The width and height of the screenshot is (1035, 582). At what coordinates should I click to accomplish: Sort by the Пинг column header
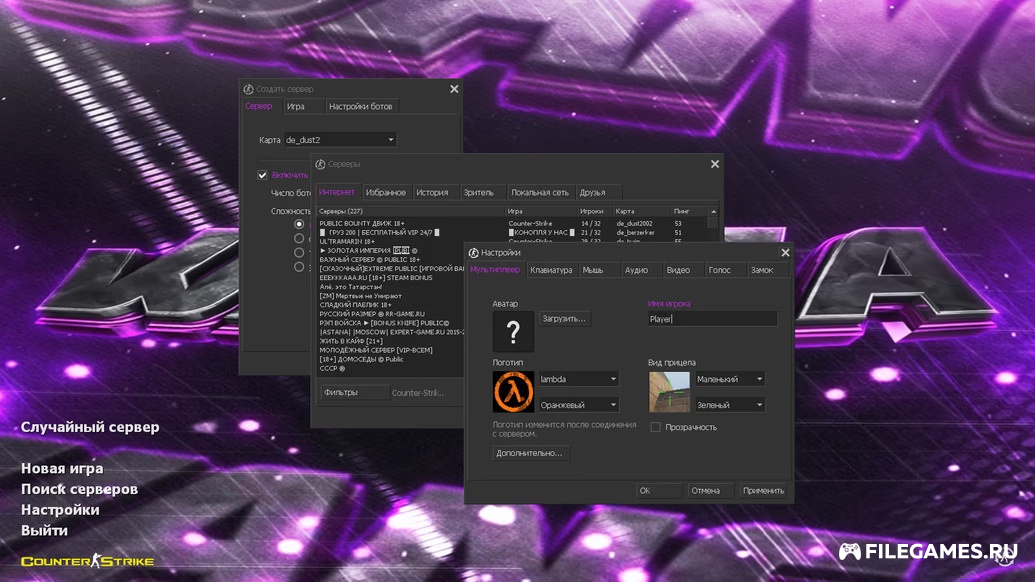pyautogui.click(x=689, y=211)
